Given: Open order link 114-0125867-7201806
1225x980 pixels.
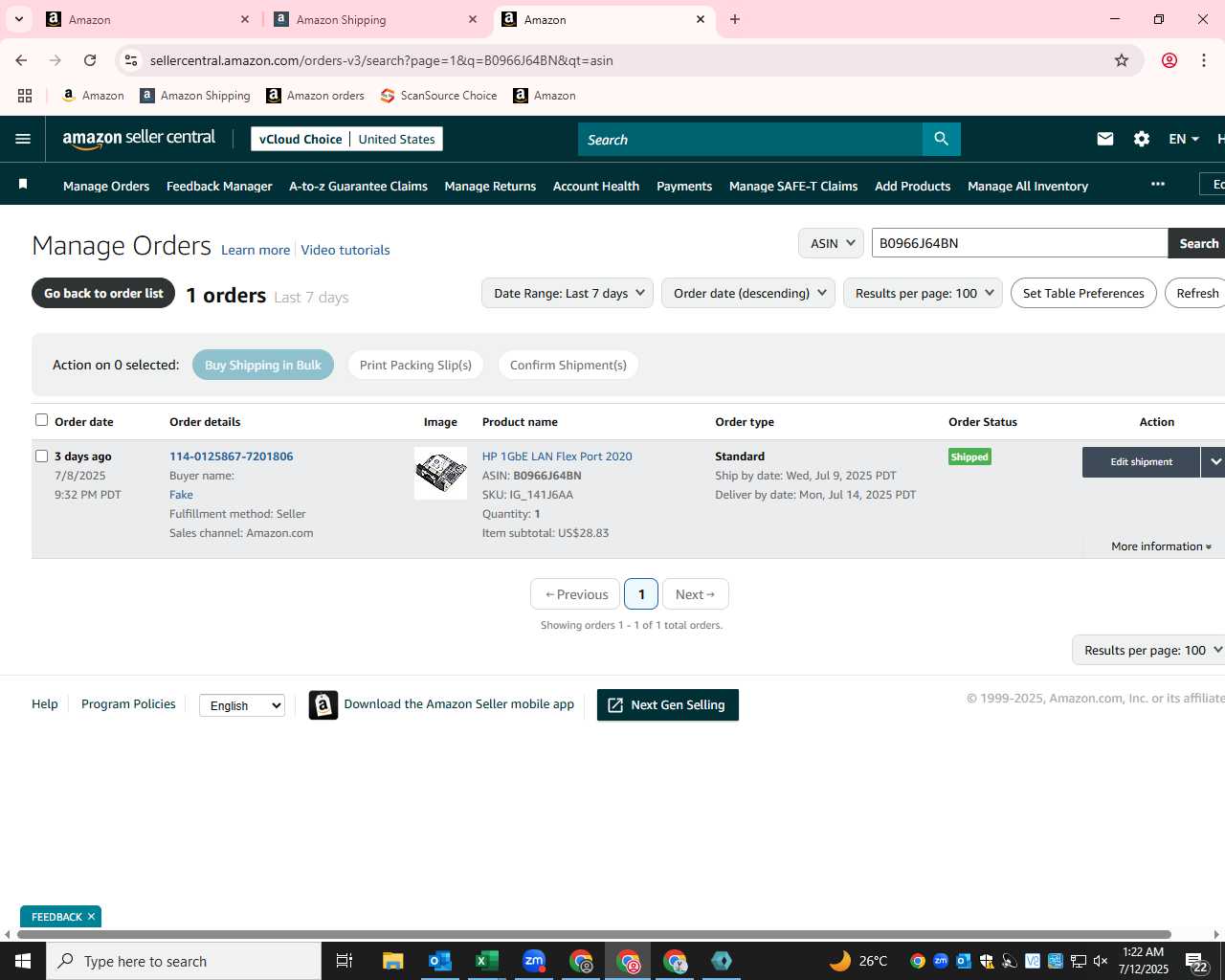Looking at the screenshot, I should click(x=232, y=456).
